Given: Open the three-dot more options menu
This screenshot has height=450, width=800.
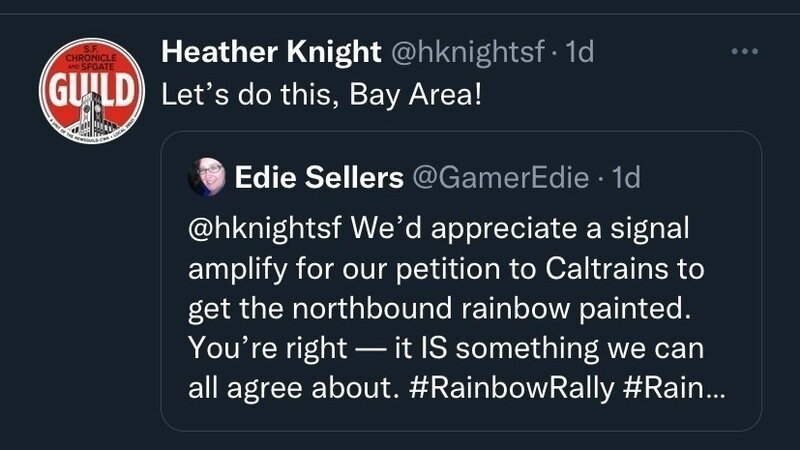Looking at the screenshot, I should click(x=745, y=53).
